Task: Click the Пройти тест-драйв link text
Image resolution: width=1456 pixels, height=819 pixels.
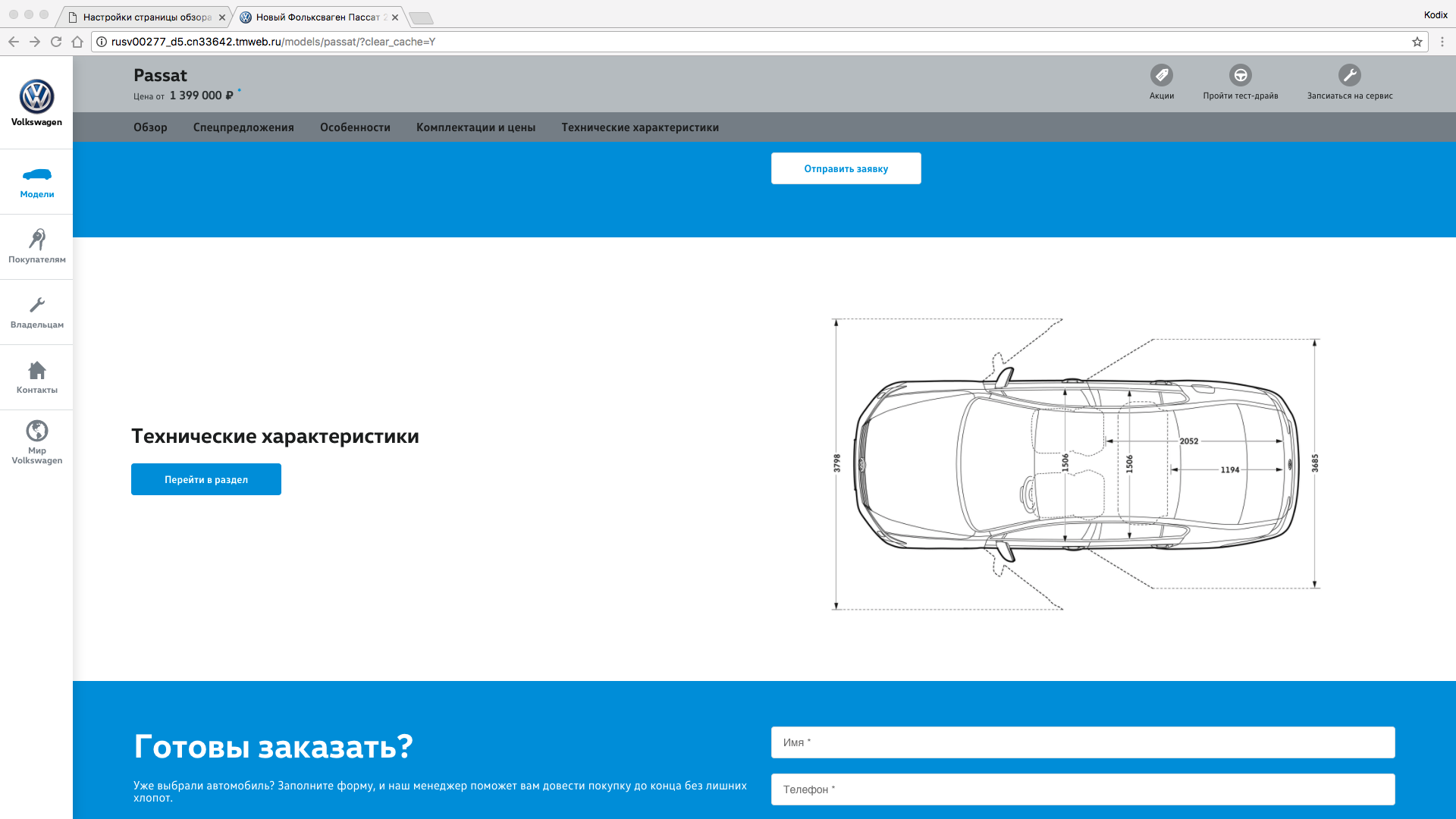Action: [1240, 96]
